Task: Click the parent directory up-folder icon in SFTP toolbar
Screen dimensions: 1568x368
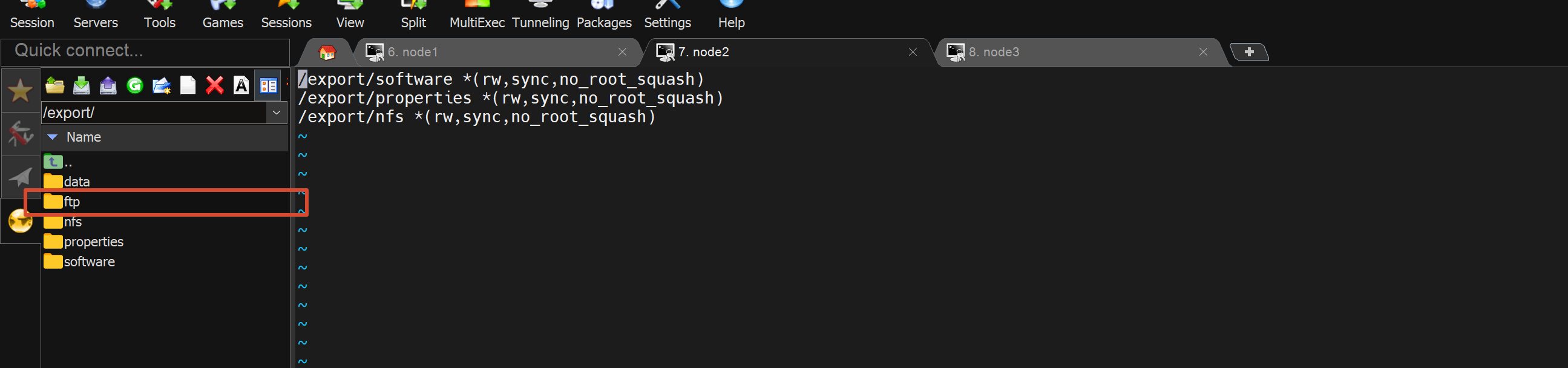Action: point(55,85)
